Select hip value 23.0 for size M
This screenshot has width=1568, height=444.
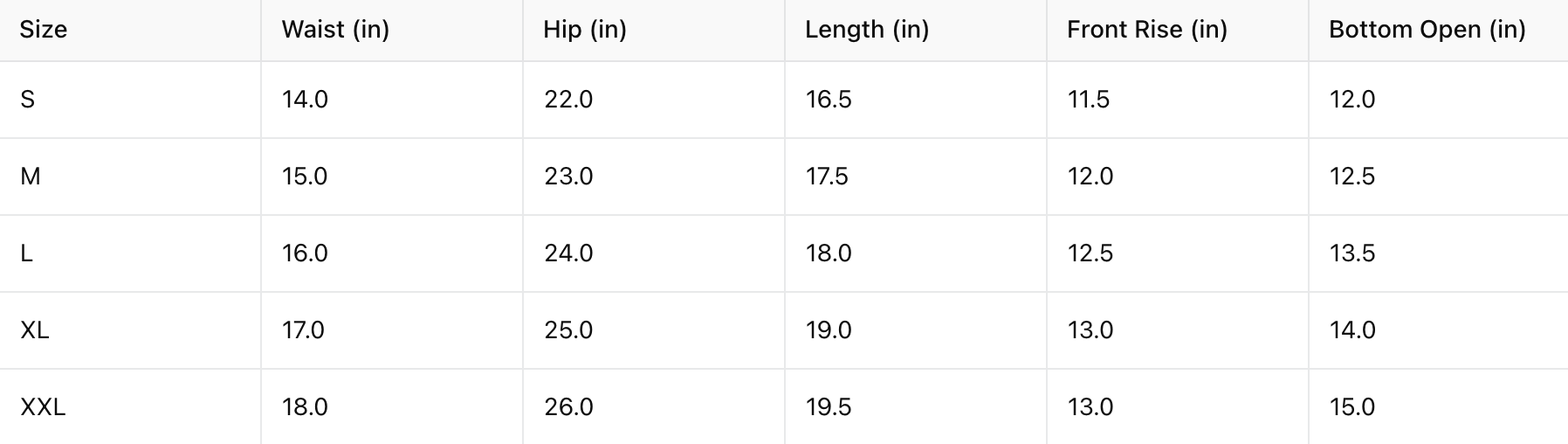568,177
